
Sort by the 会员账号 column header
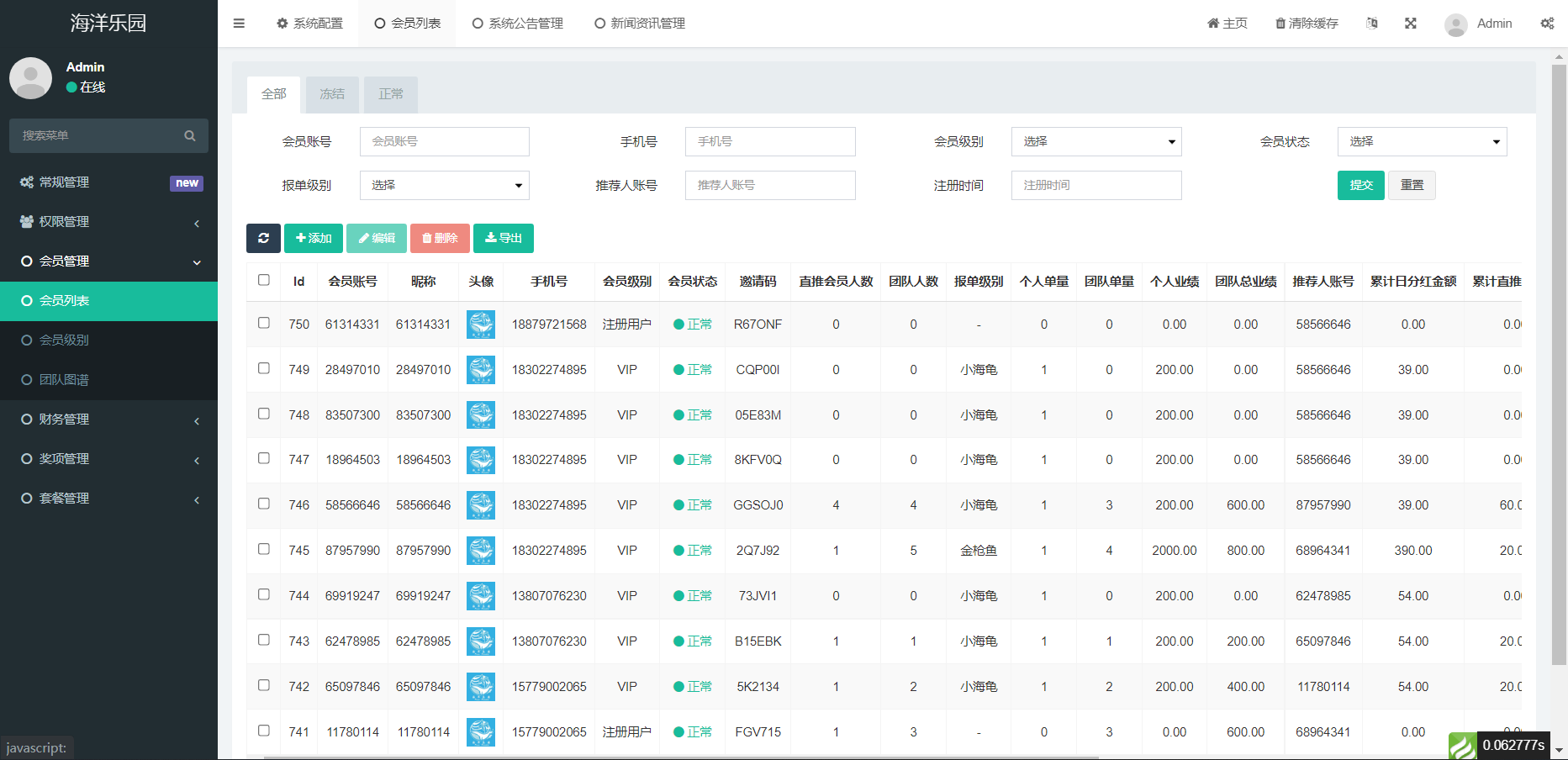click(352, 282)
